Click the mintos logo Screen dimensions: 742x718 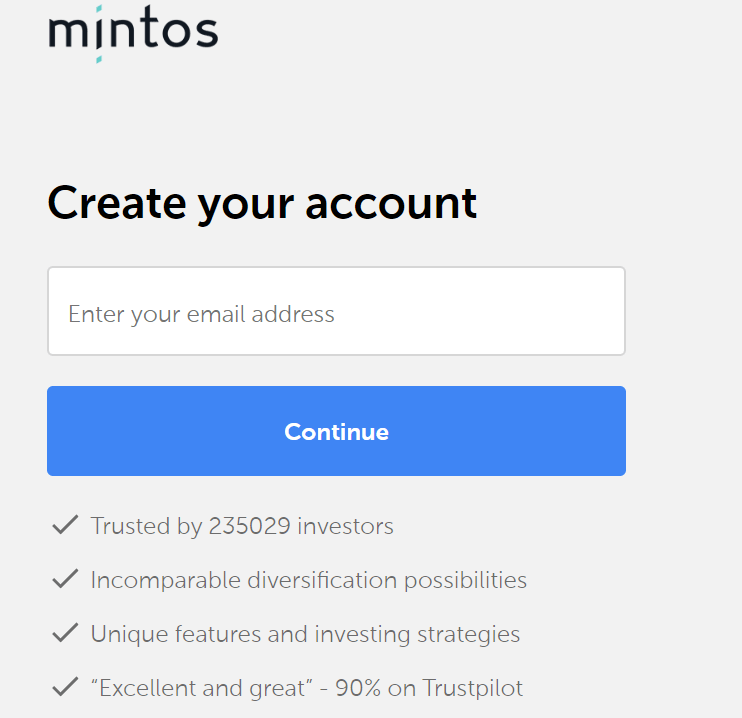(x=132, y=30)
